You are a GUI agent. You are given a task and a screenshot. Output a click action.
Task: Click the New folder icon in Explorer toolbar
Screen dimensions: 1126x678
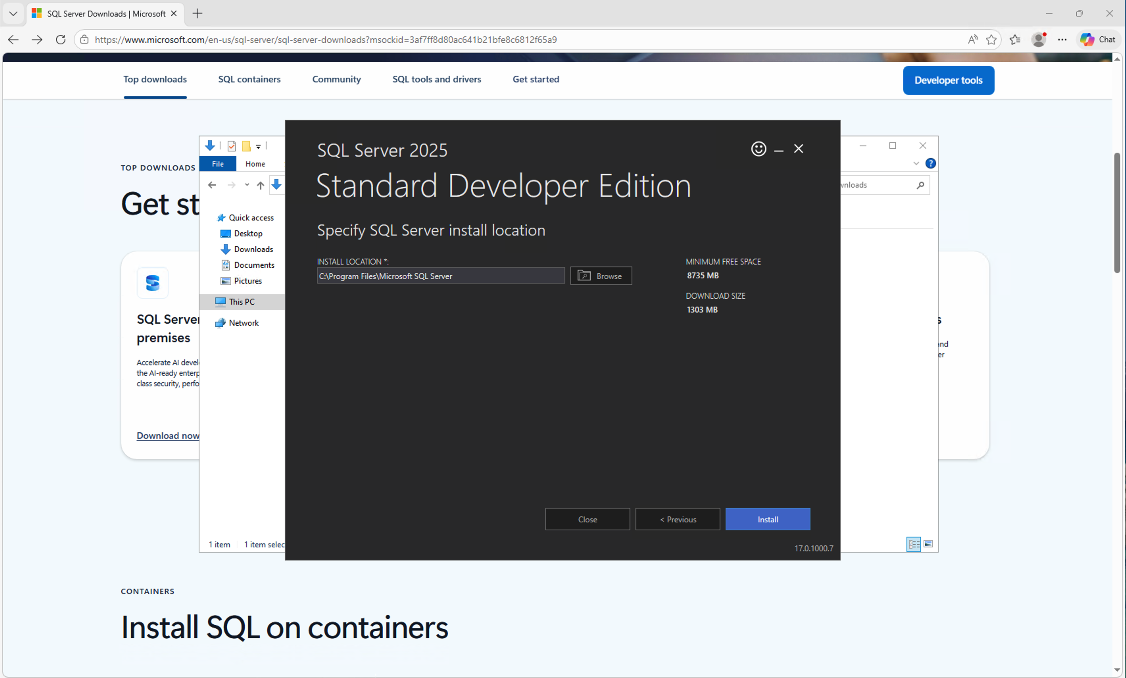(246, 147)
